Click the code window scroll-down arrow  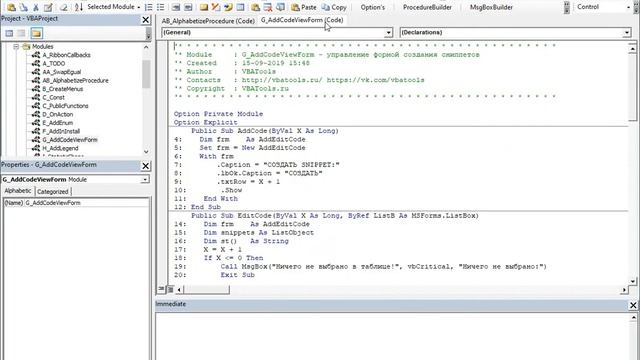(632, 281)
